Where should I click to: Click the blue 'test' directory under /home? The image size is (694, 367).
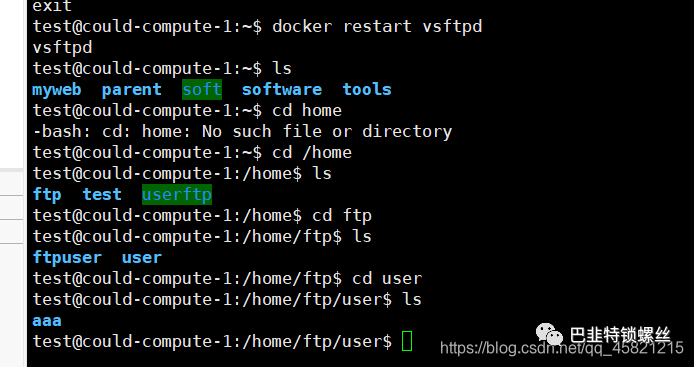click(102, 194)
